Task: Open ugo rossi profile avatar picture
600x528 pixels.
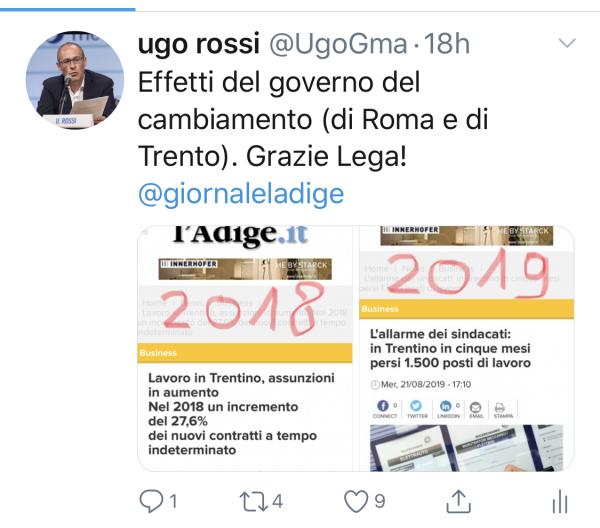Action: click(x=75, y=80)
